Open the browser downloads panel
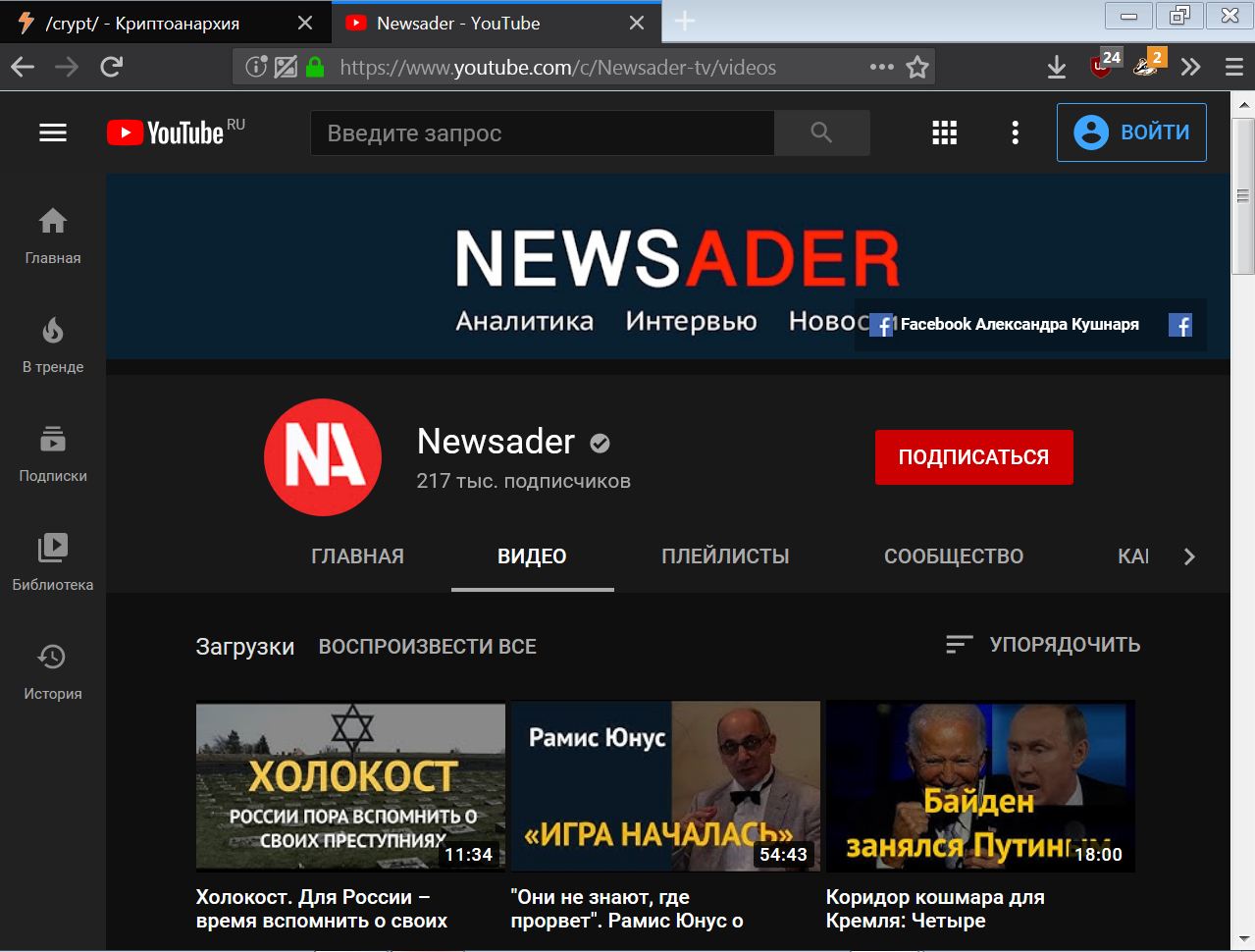The image size is (1255, 952). [x=1057, y=67]
